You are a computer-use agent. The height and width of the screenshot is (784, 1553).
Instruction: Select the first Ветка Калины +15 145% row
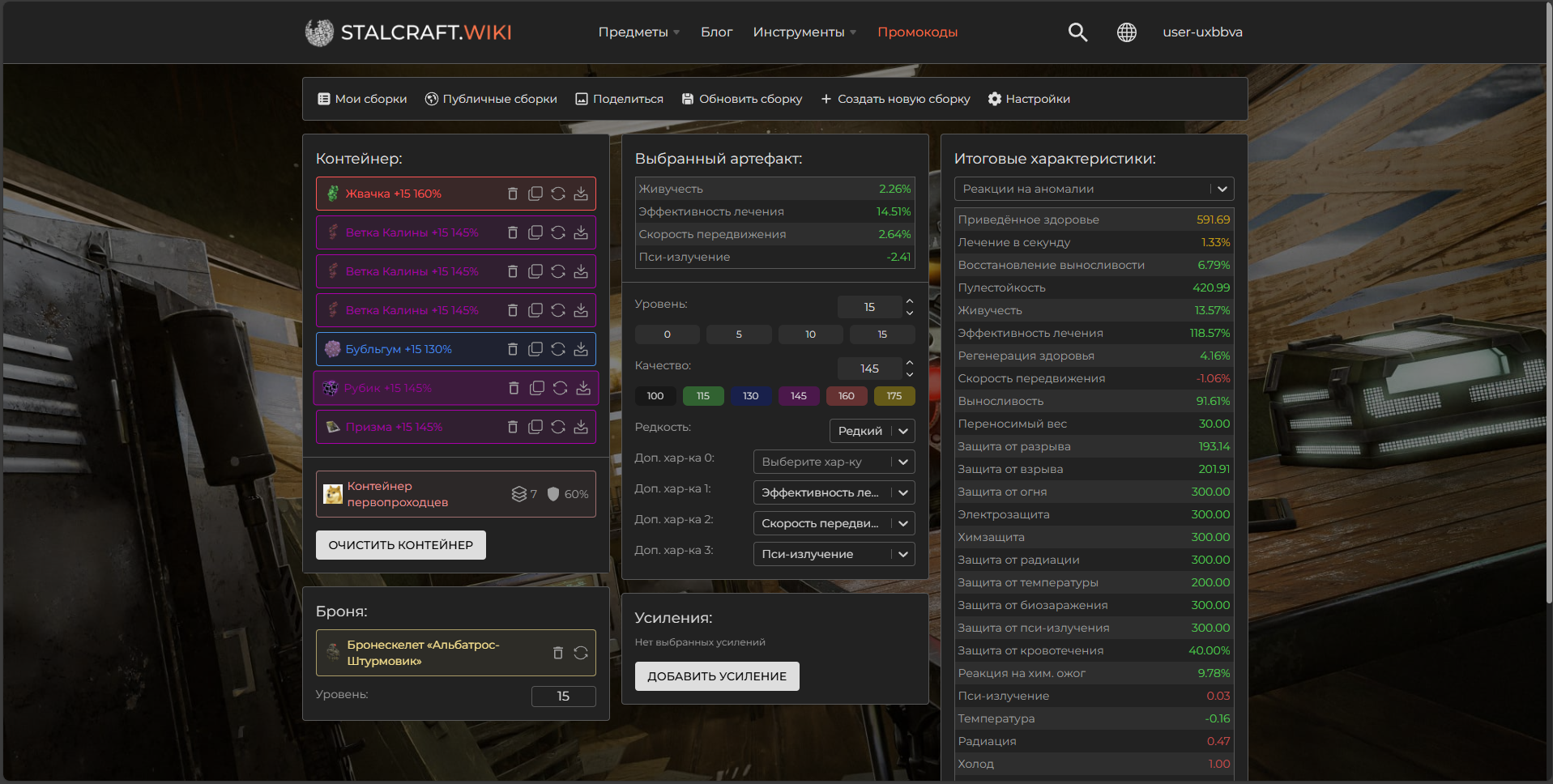[x=456, y=232]
